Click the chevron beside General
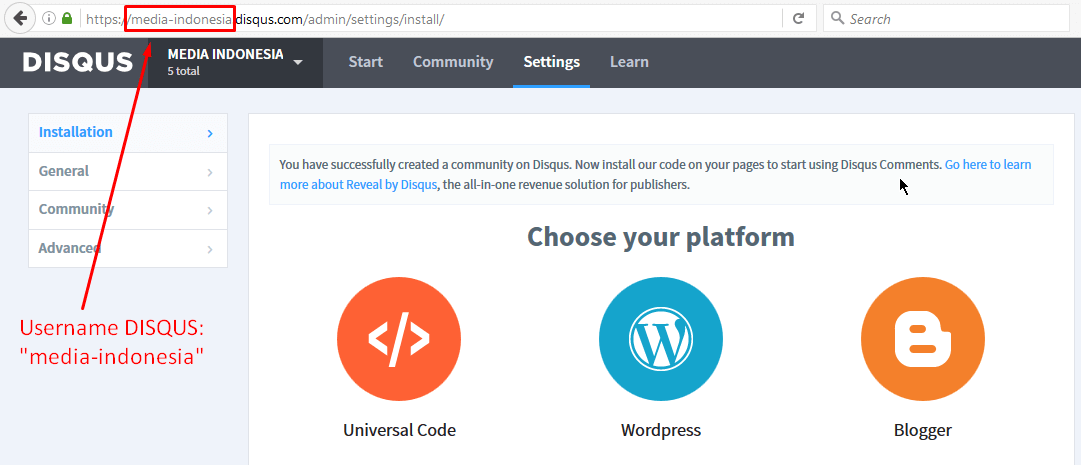1081x465 pixels. tap(210, 172)
